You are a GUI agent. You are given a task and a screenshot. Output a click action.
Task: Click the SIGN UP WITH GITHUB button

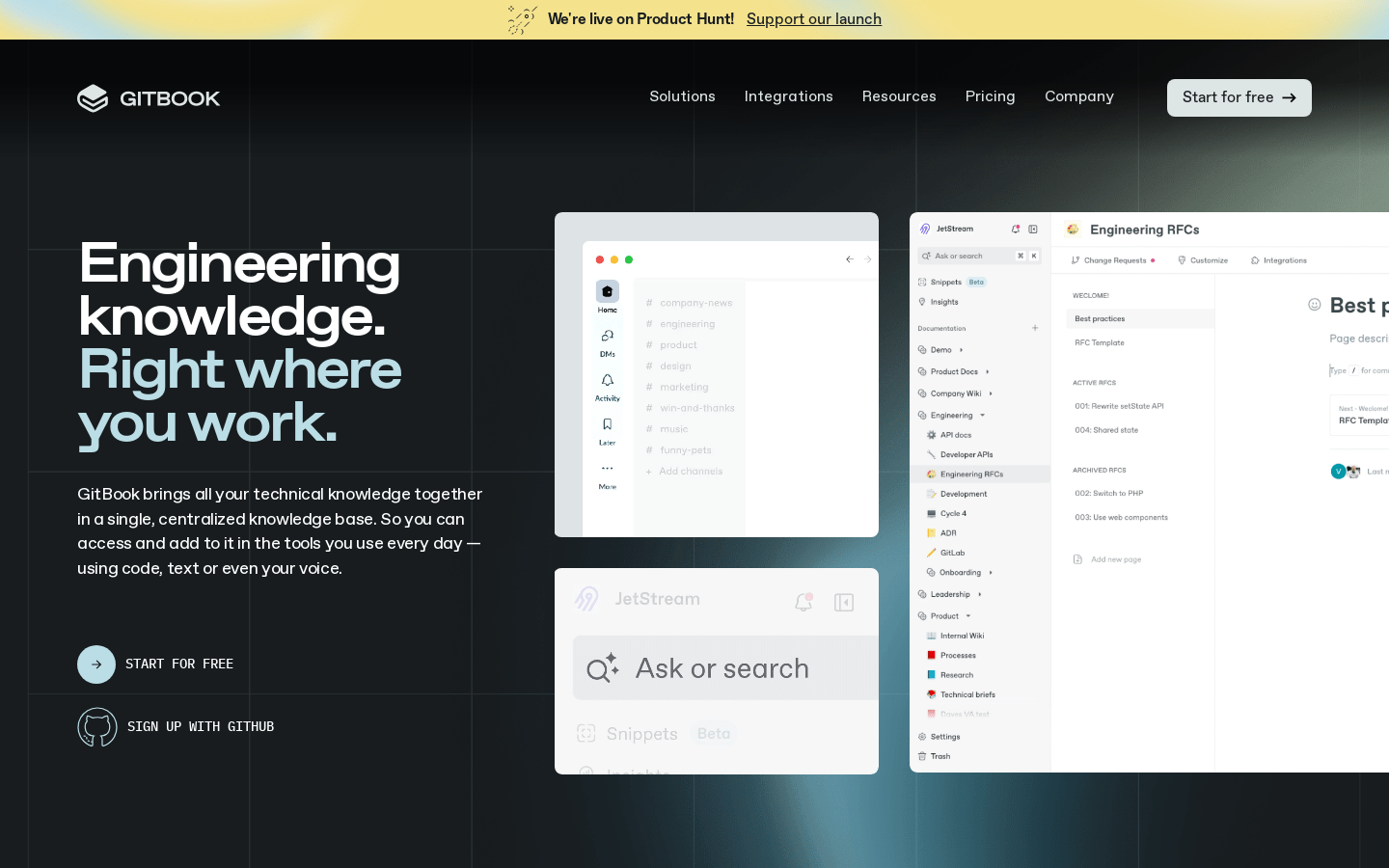[x=177, y=727]
